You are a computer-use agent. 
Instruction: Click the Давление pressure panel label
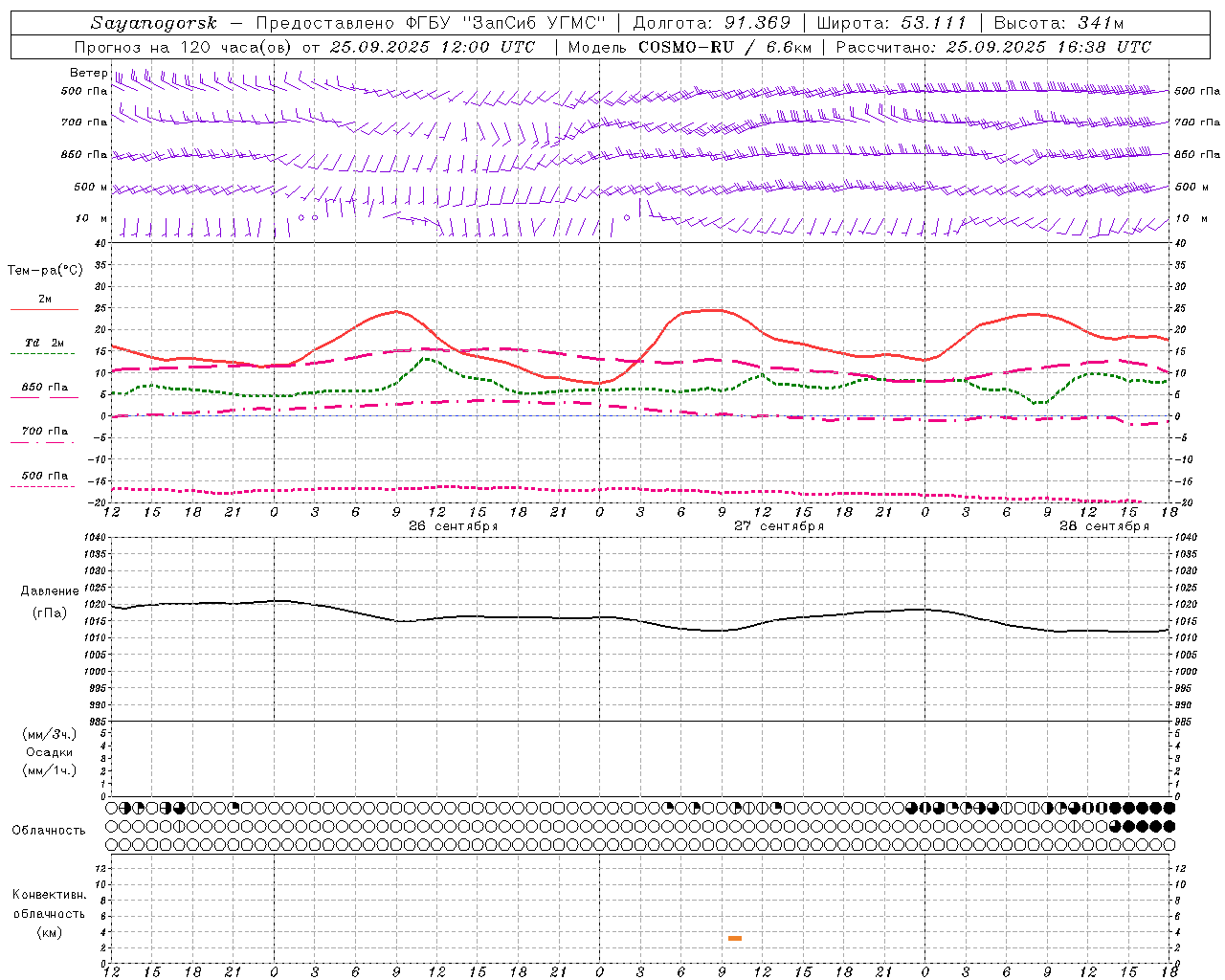coord(50,591)
